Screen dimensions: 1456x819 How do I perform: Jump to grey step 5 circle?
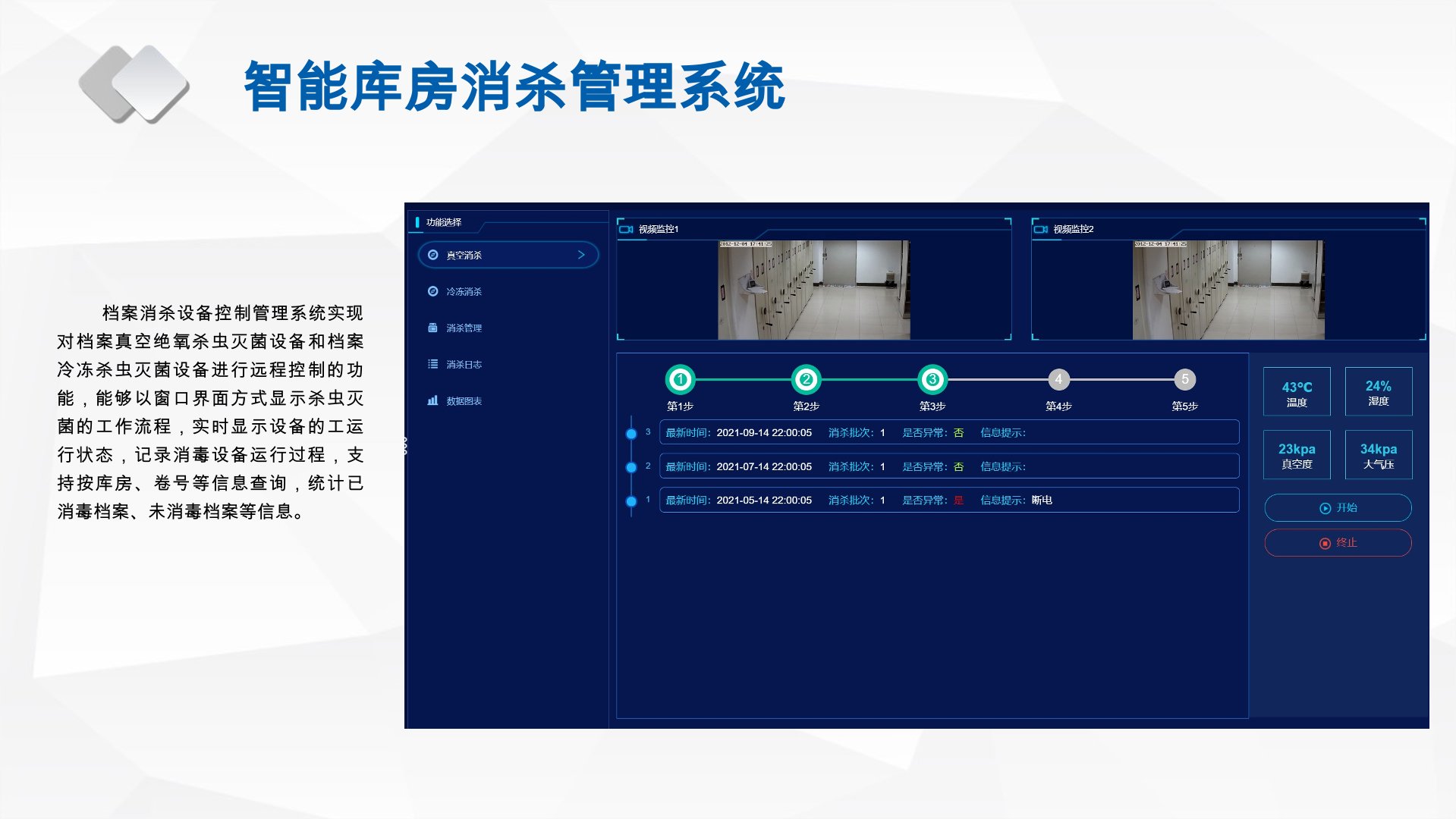point(1184,379)
